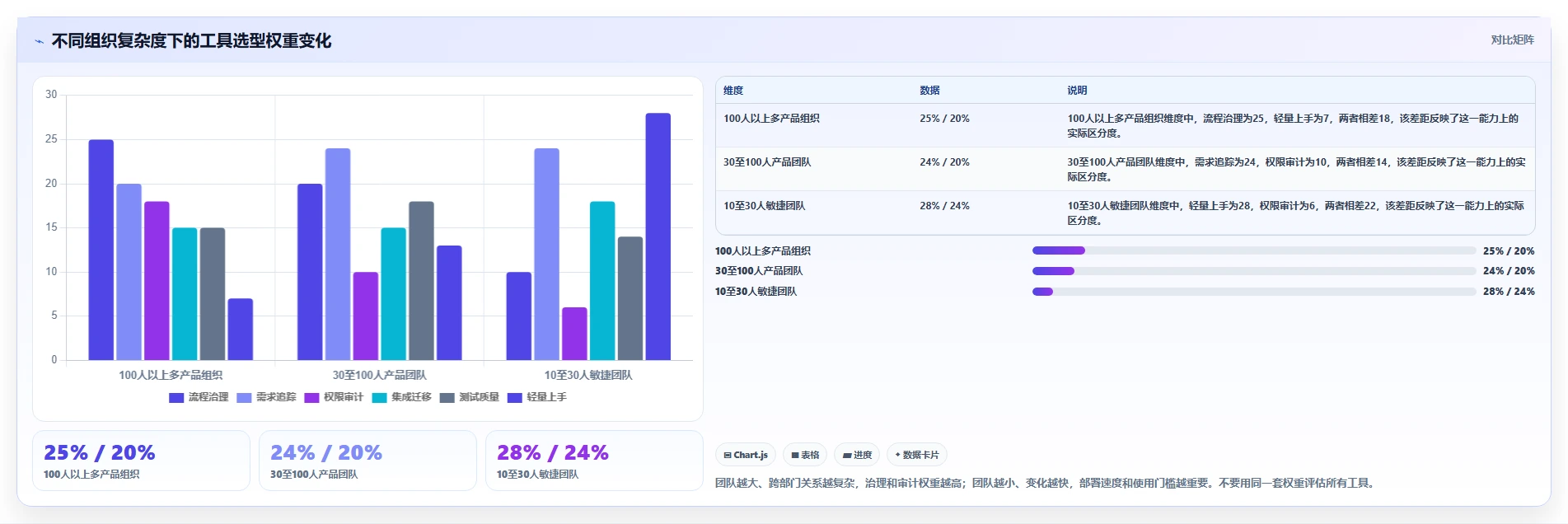Click the 10至30人敏捷团队 progress bar

click(1254, 291)
